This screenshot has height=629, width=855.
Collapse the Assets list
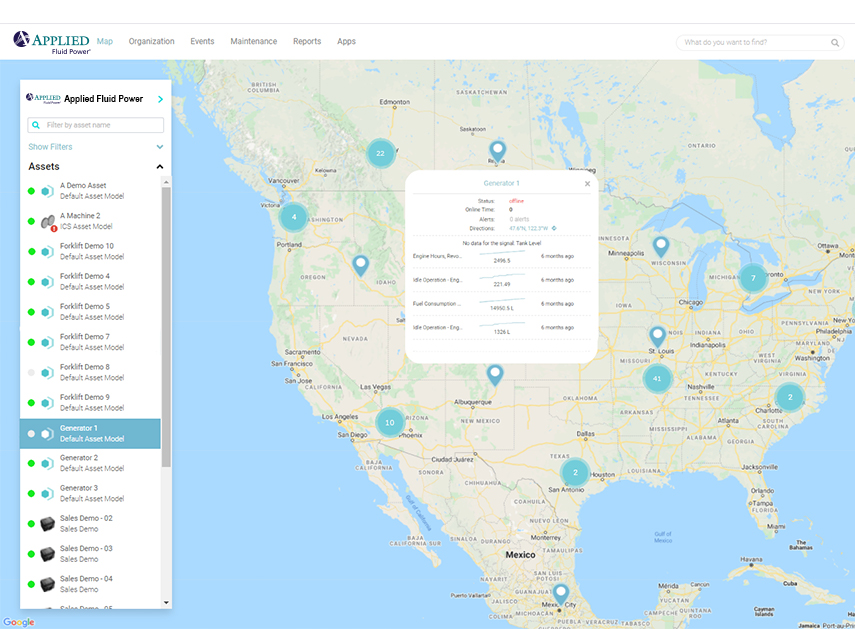click(160, 167)
